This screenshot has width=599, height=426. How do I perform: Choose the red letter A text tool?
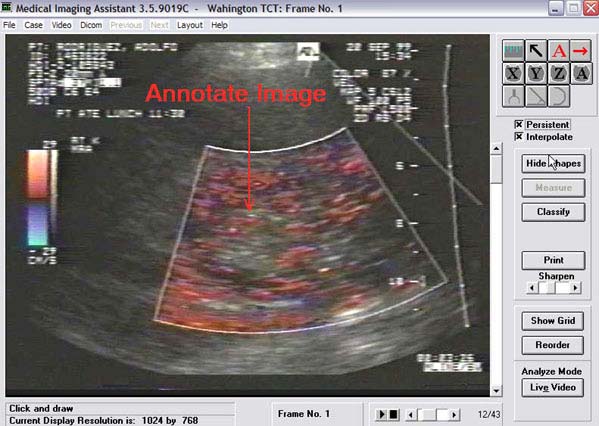coord(559,50)
